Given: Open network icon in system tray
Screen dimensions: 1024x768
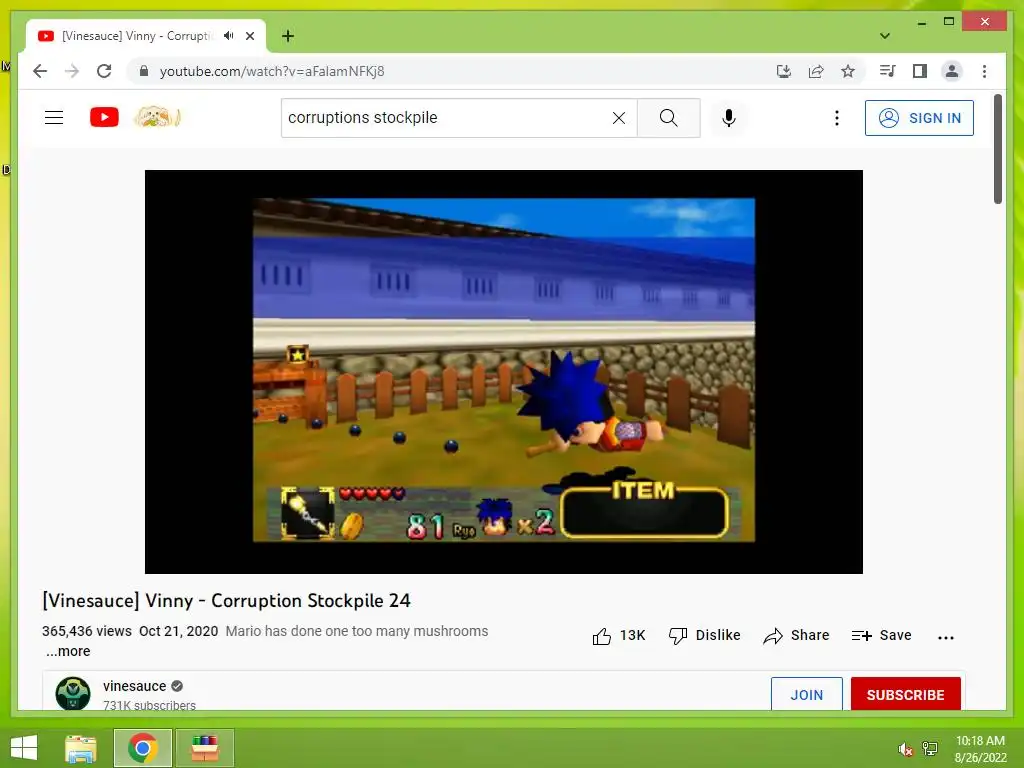Looking at the screenshot, I should [930, 748].
